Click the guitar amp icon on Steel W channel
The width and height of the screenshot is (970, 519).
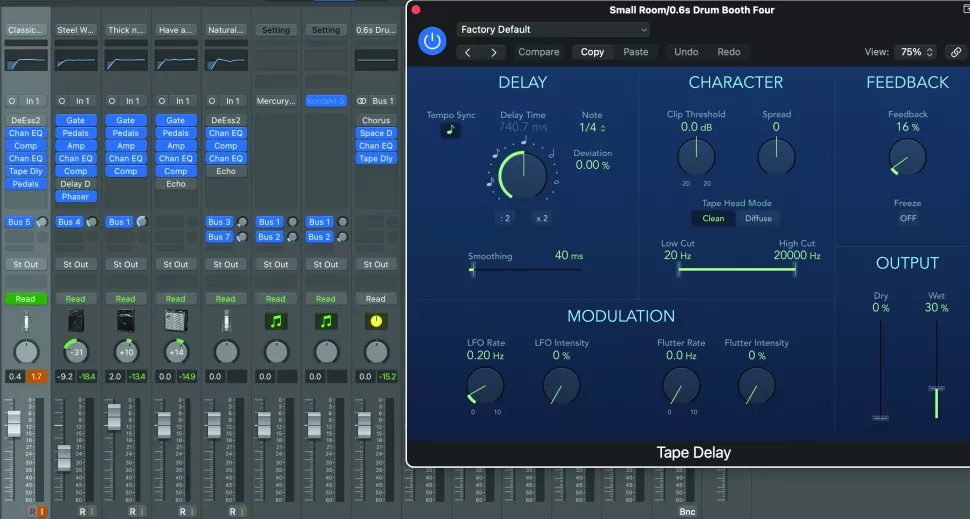point(75,321)
